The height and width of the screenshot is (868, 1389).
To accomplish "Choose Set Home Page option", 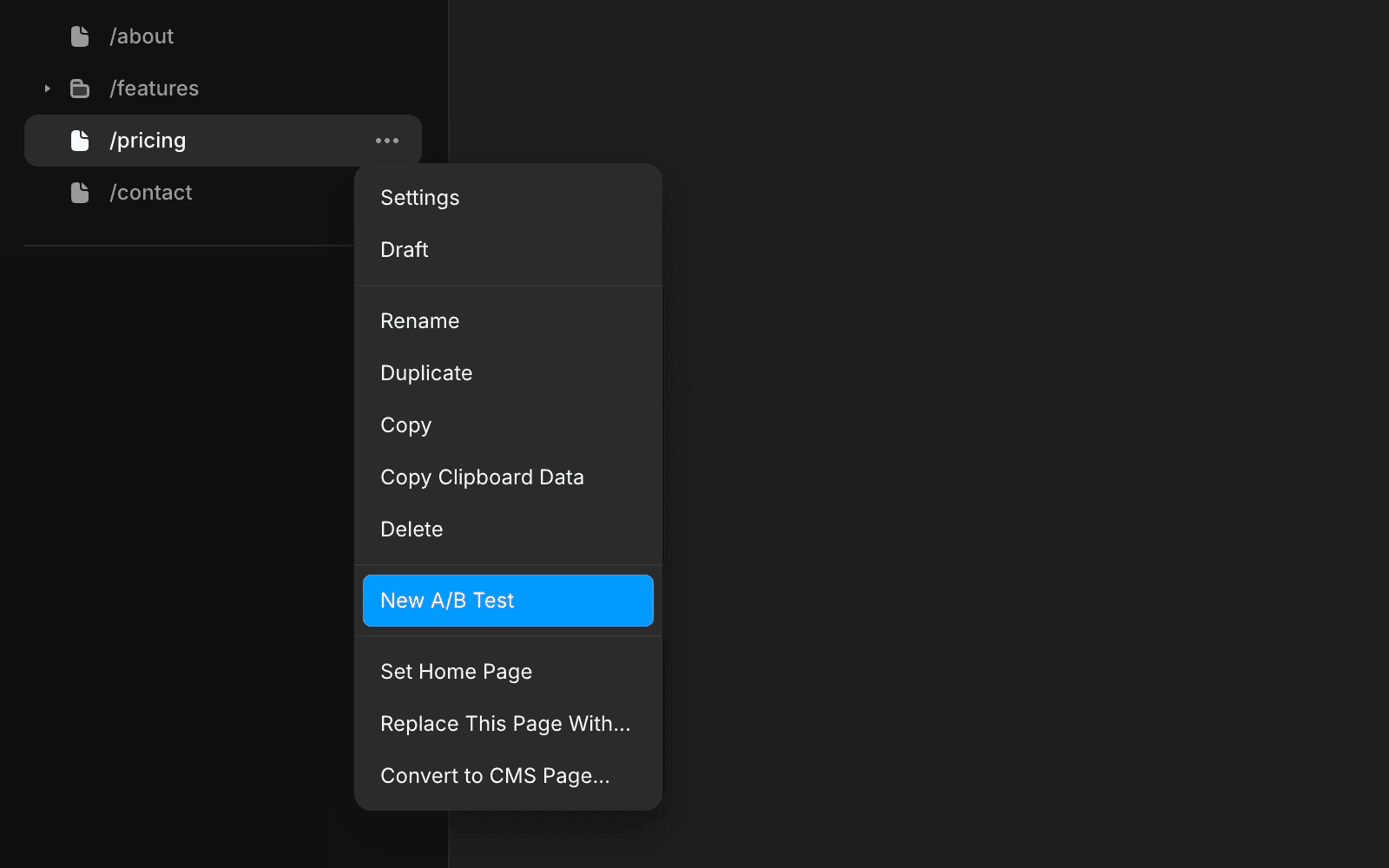I will (x=457, y=672).
